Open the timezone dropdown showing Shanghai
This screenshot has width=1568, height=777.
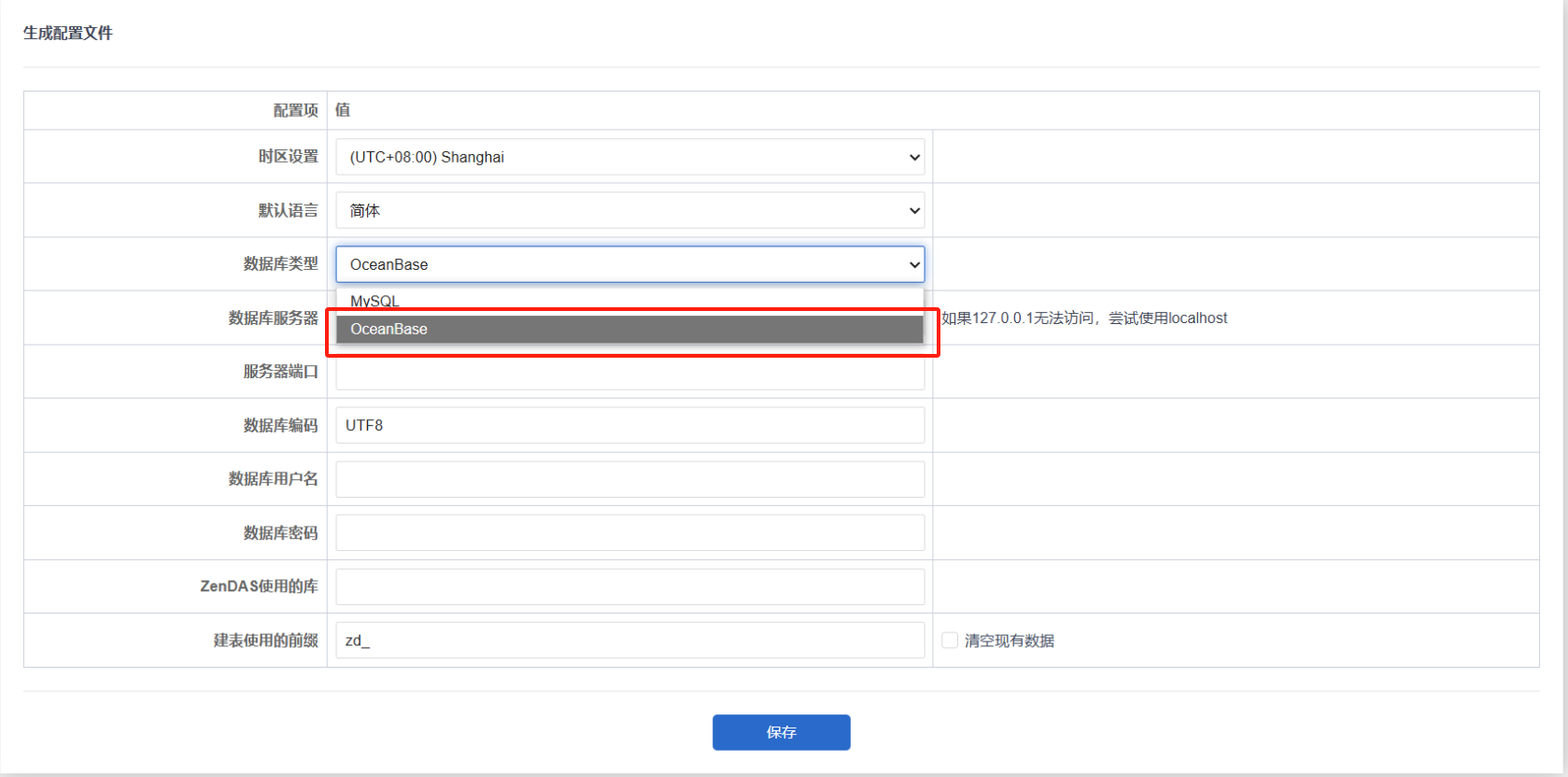(629, 157)
